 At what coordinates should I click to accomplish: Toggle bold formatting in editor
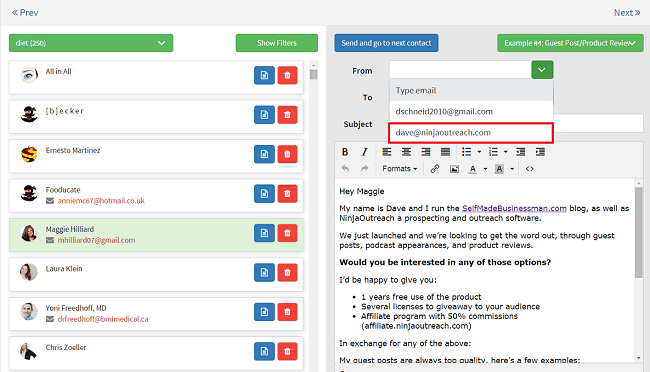coord(345,152)
